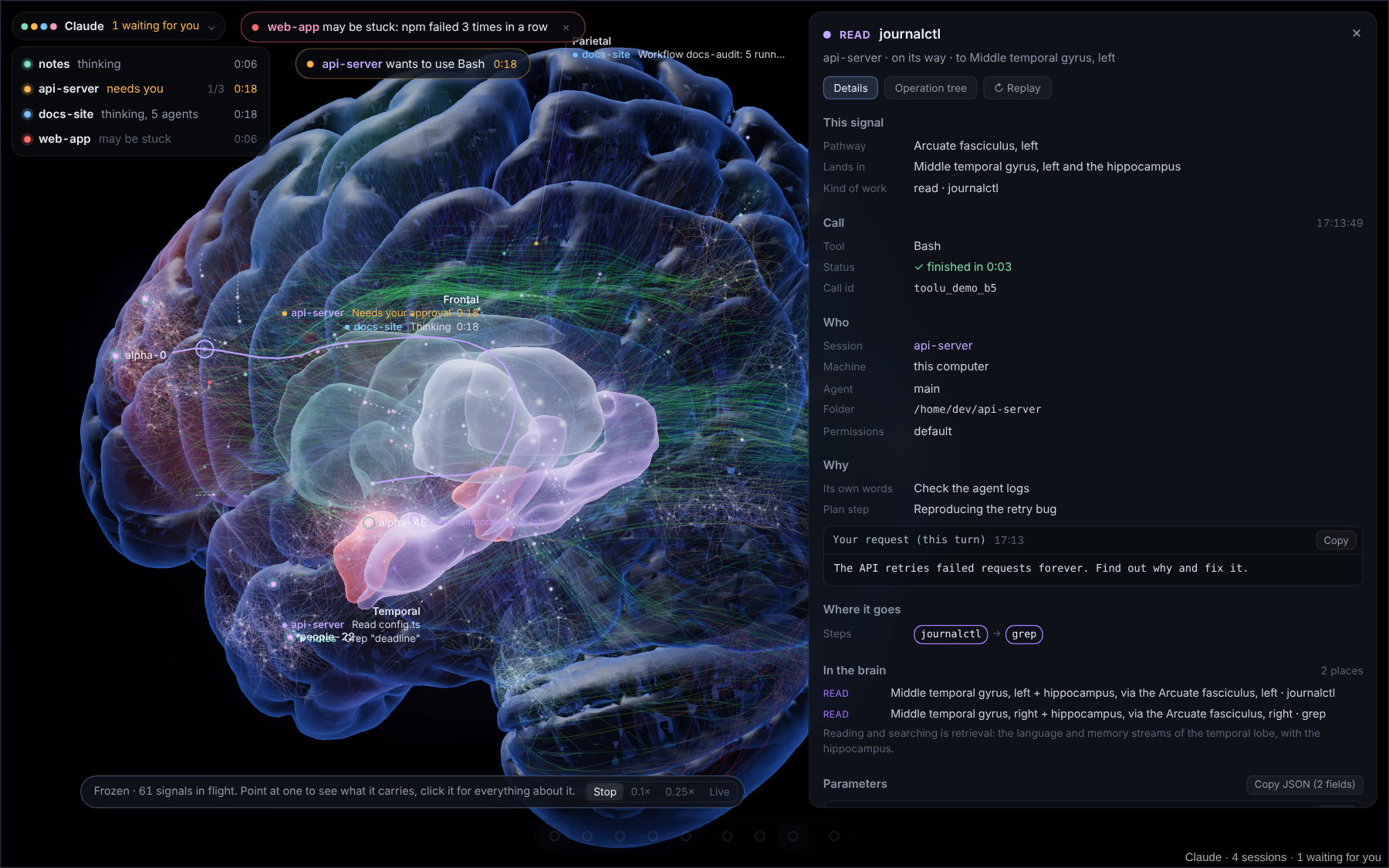Viewport: 1389px width, 868px height.
Task: Select the docs-site session with 5 agents
Action: (140, 114)
